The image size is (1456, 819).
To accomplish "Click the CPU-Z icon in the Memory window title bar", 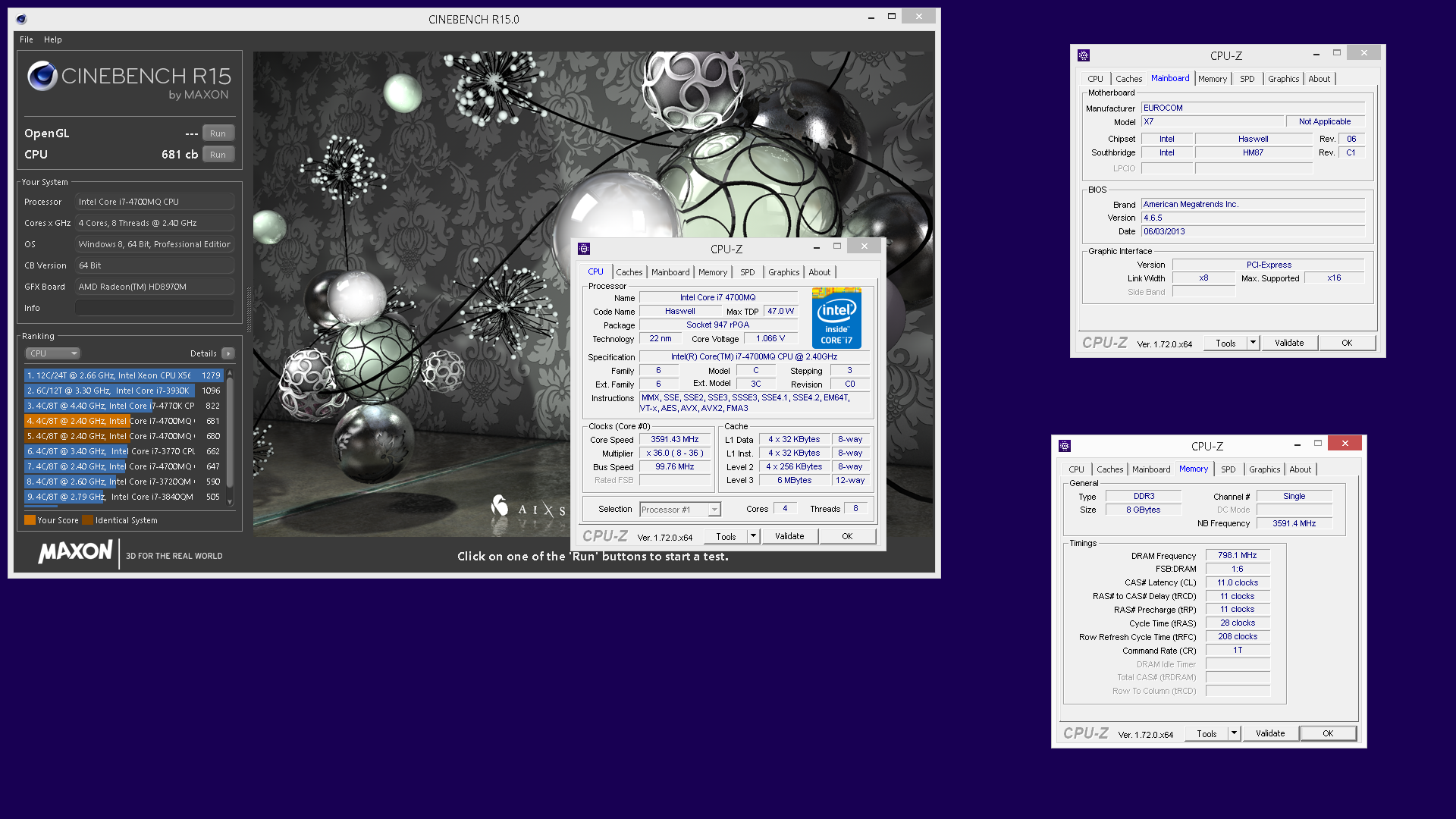I will coord(1065,446).
